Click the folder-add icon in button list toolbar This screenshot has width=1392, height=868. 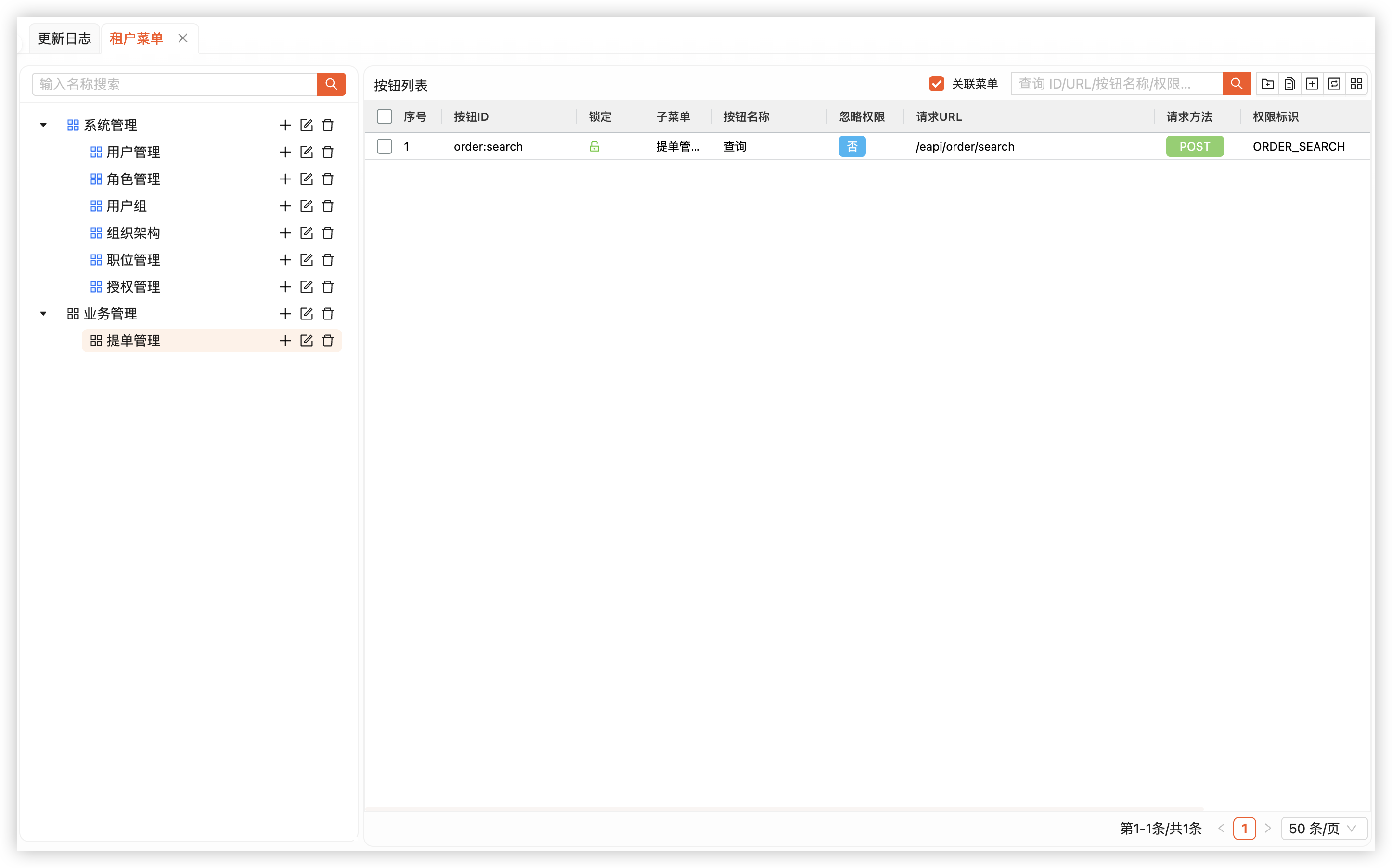point(1267,84)
